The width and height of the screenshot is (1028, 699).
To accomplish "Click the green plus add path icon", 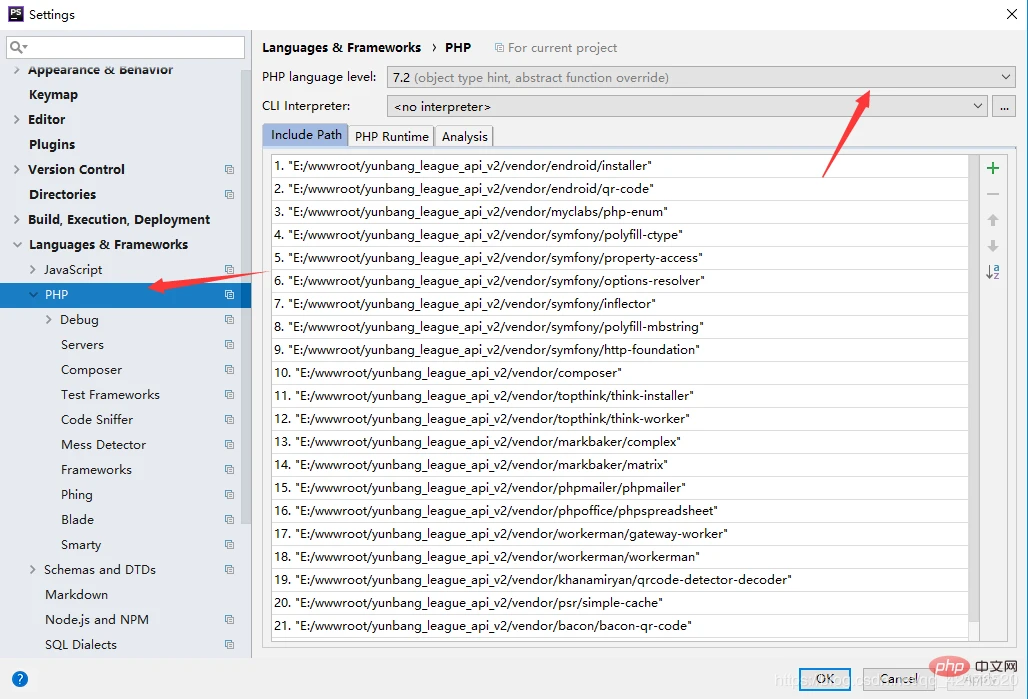I will (992, 168).
